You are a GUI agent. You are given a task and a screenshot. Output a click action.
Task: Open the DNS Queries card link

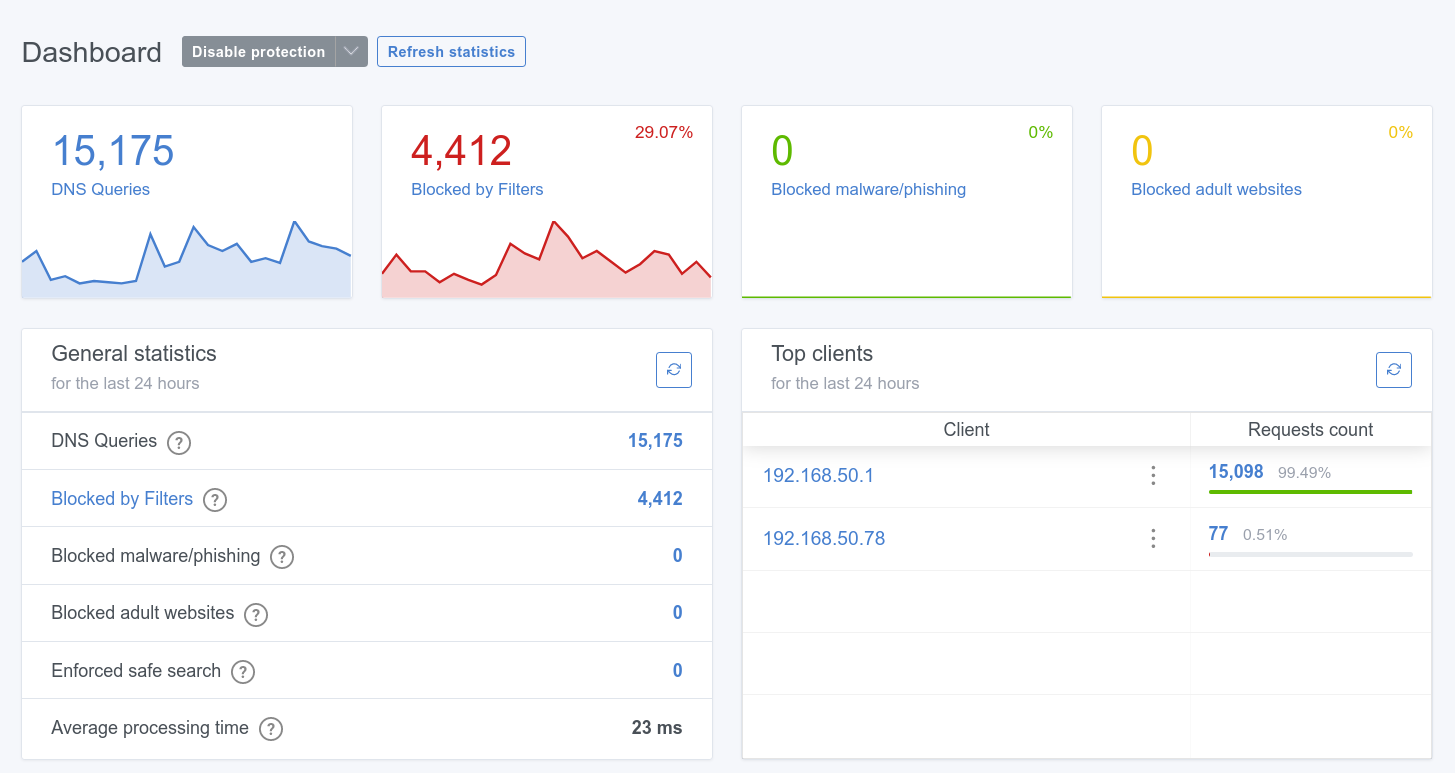(100, 189)
